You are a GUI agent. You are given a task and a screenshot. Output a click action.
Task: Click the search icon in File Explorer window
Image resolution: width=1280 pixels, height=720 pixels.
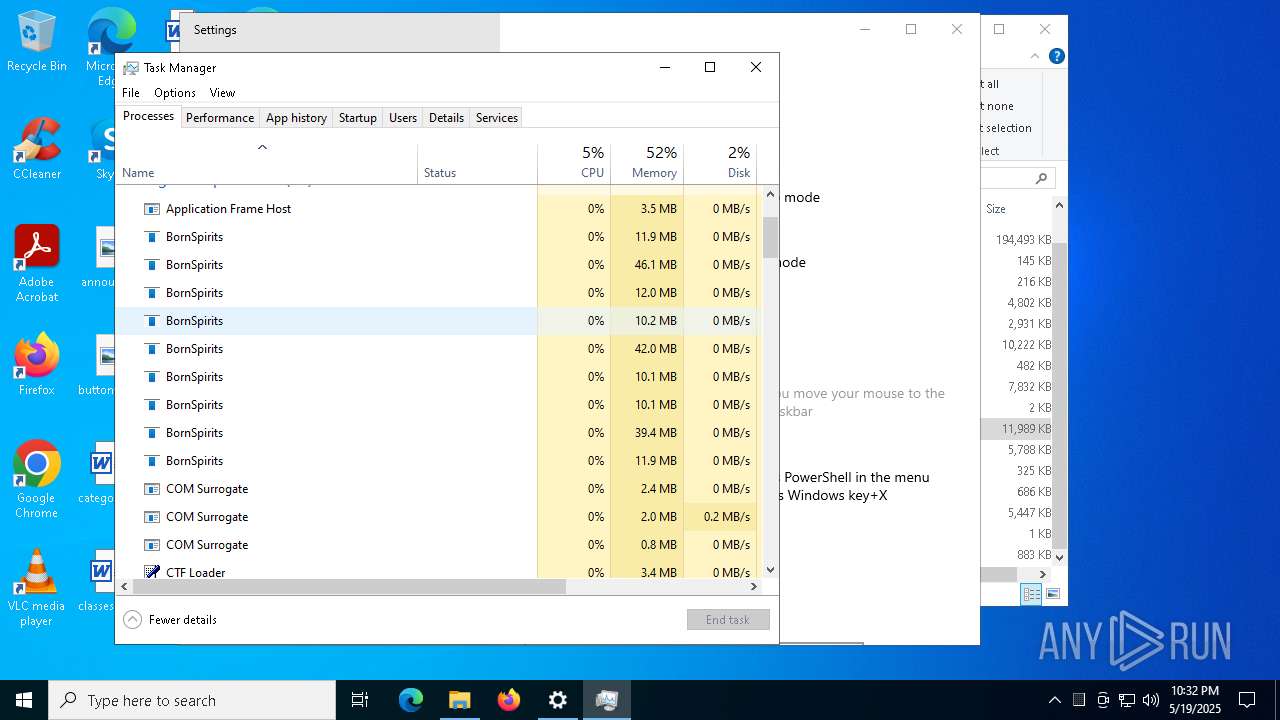1041,179
